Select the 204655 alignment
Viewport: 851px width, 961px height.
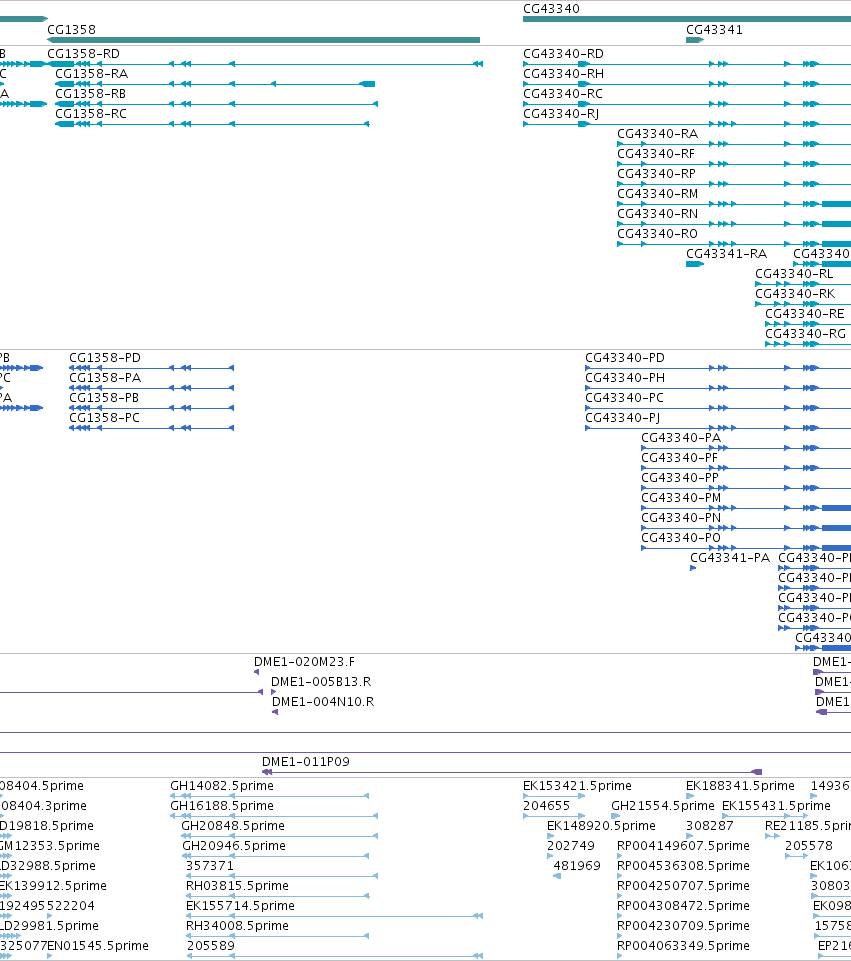tap(547, 805)
